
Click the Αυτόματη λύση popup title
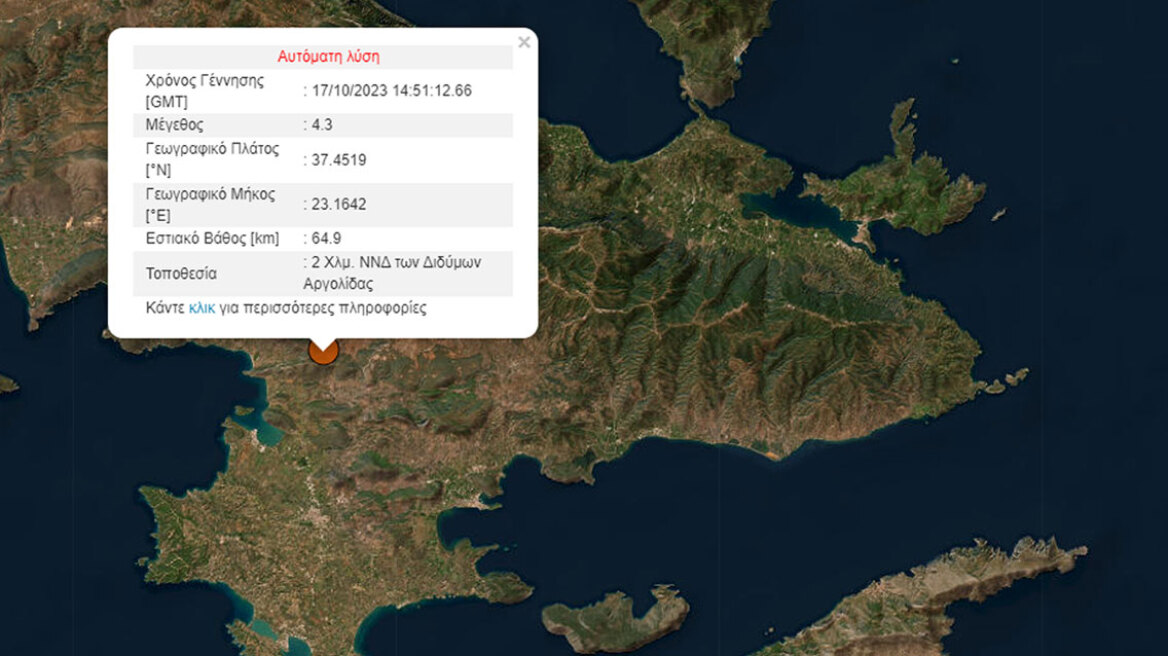330,57
